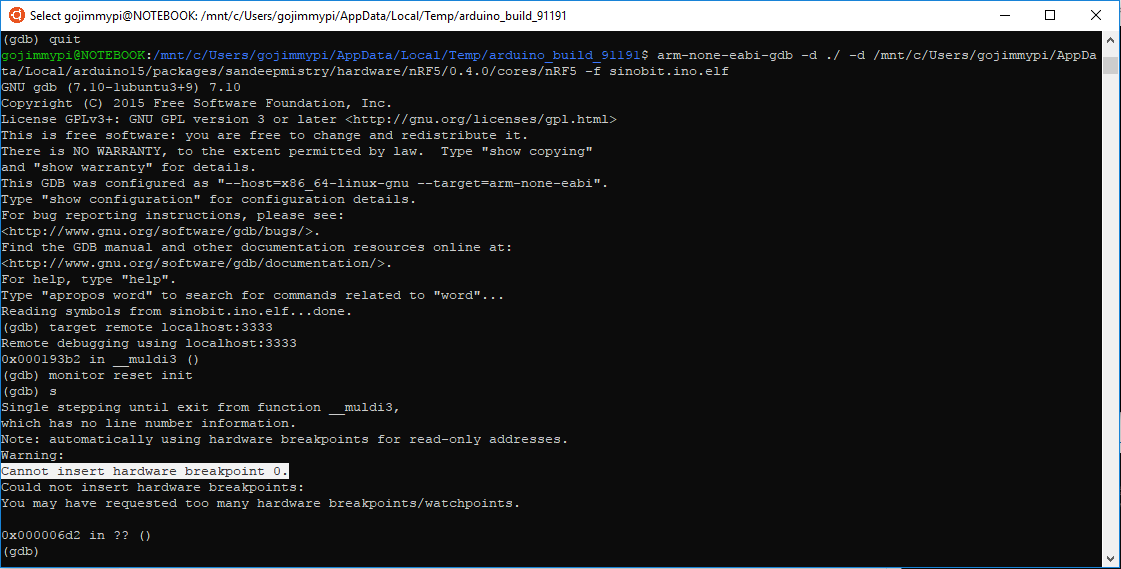Click '(gdb) target remote localhost:3333' line
The height and width of the screenshot is (569, 1121).
(137, 327)
